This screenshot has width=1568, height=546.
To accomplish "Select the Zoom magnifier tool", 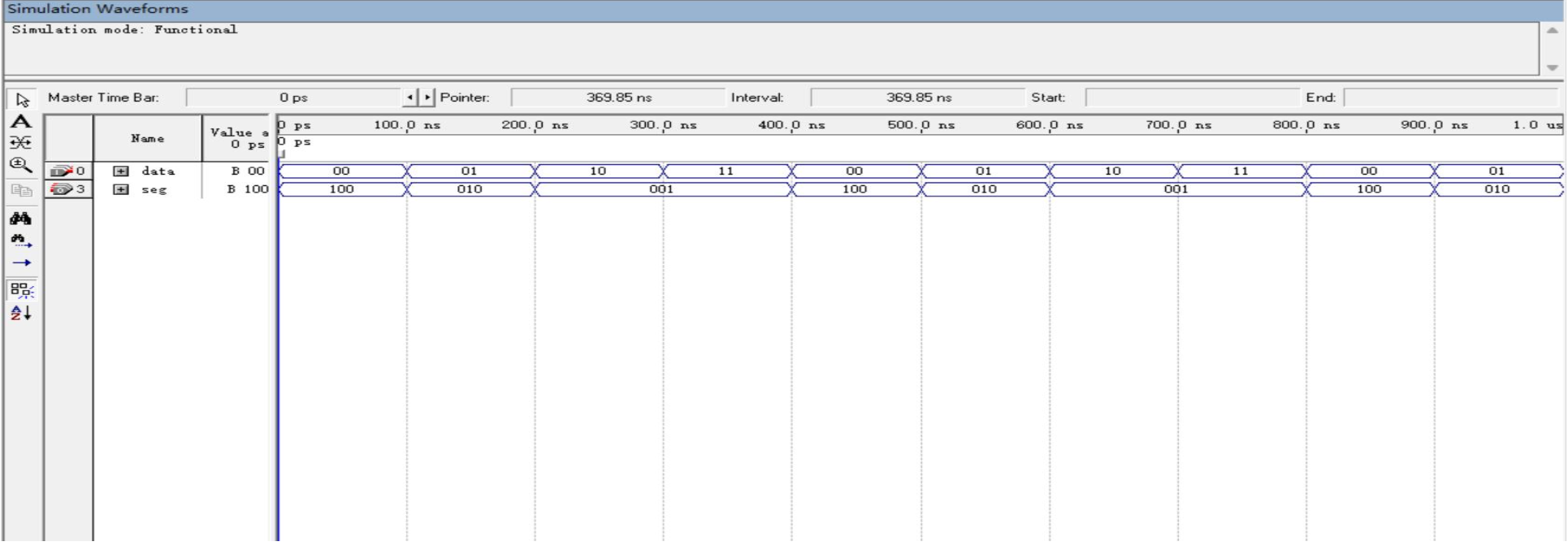I will tap(21, 165).
